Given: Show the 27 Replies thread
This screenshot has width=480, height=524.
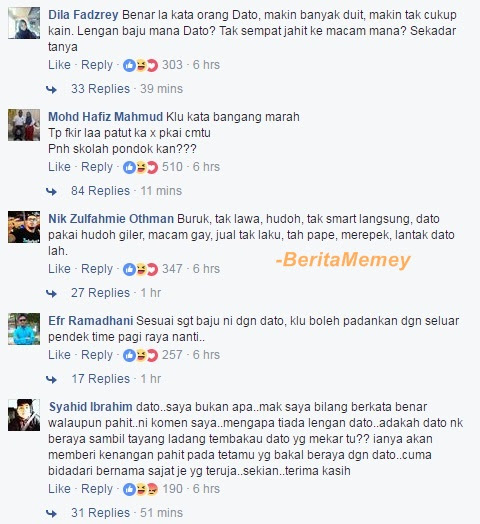Looking at the screenshot, I should pyautogui.click(x=100, y=293).
